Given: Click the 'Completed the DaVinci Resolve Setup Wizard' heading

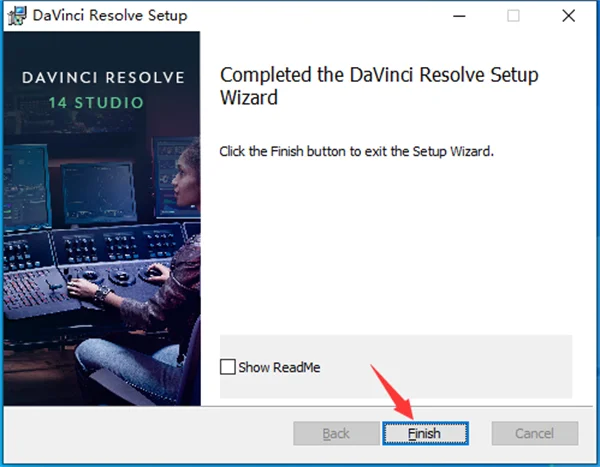Looking at the screenshot, I should pyautogui.click(x=379, y=86).
